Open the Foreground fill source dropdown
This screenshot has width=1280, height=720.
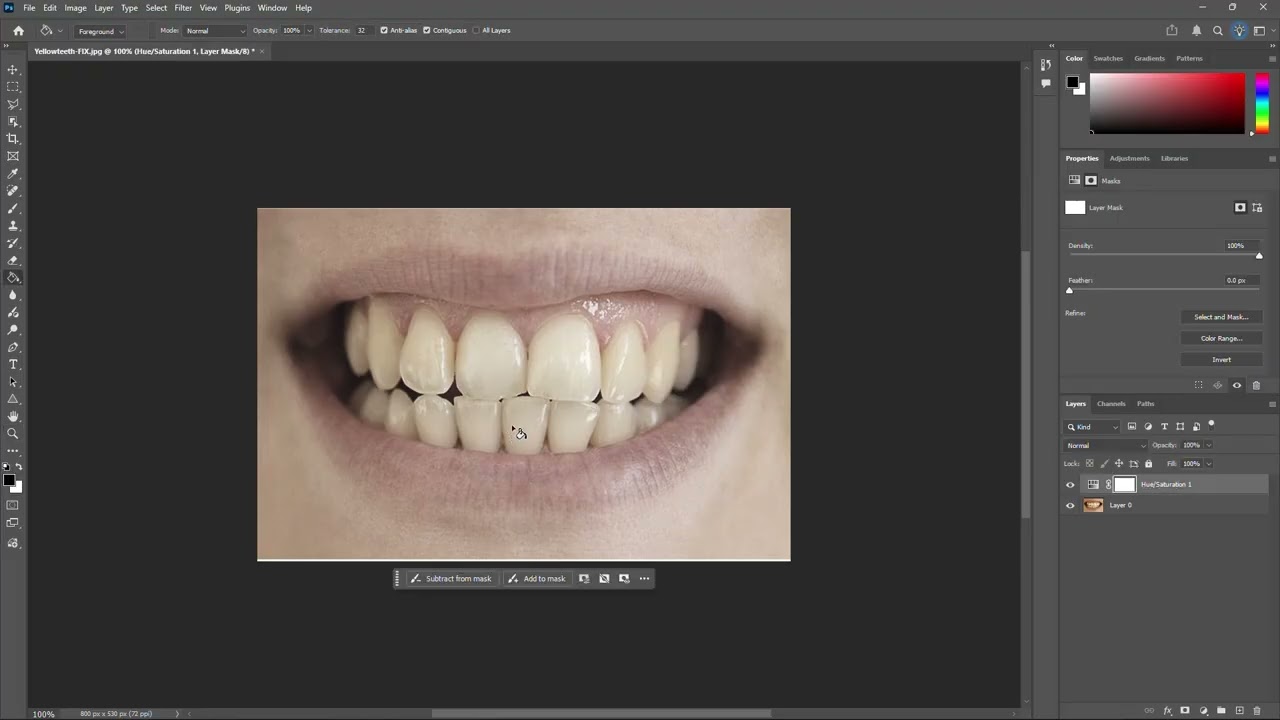pyautogui.click(x=101, y=31)
